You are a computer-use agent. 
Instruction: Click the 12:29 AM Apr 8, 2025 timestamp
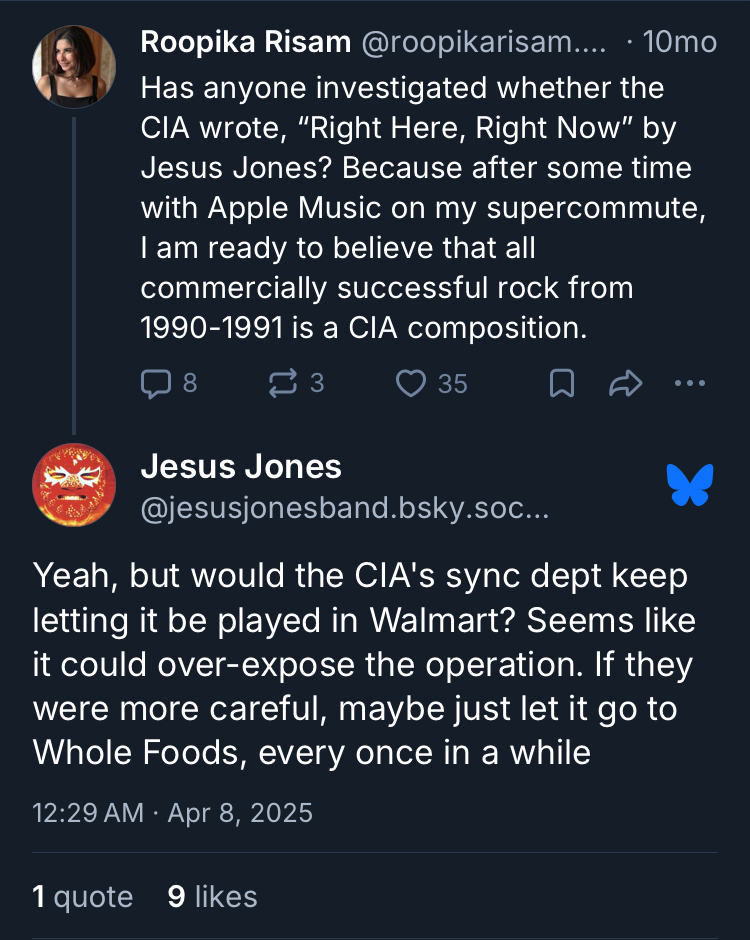click(x=173, y=812)
